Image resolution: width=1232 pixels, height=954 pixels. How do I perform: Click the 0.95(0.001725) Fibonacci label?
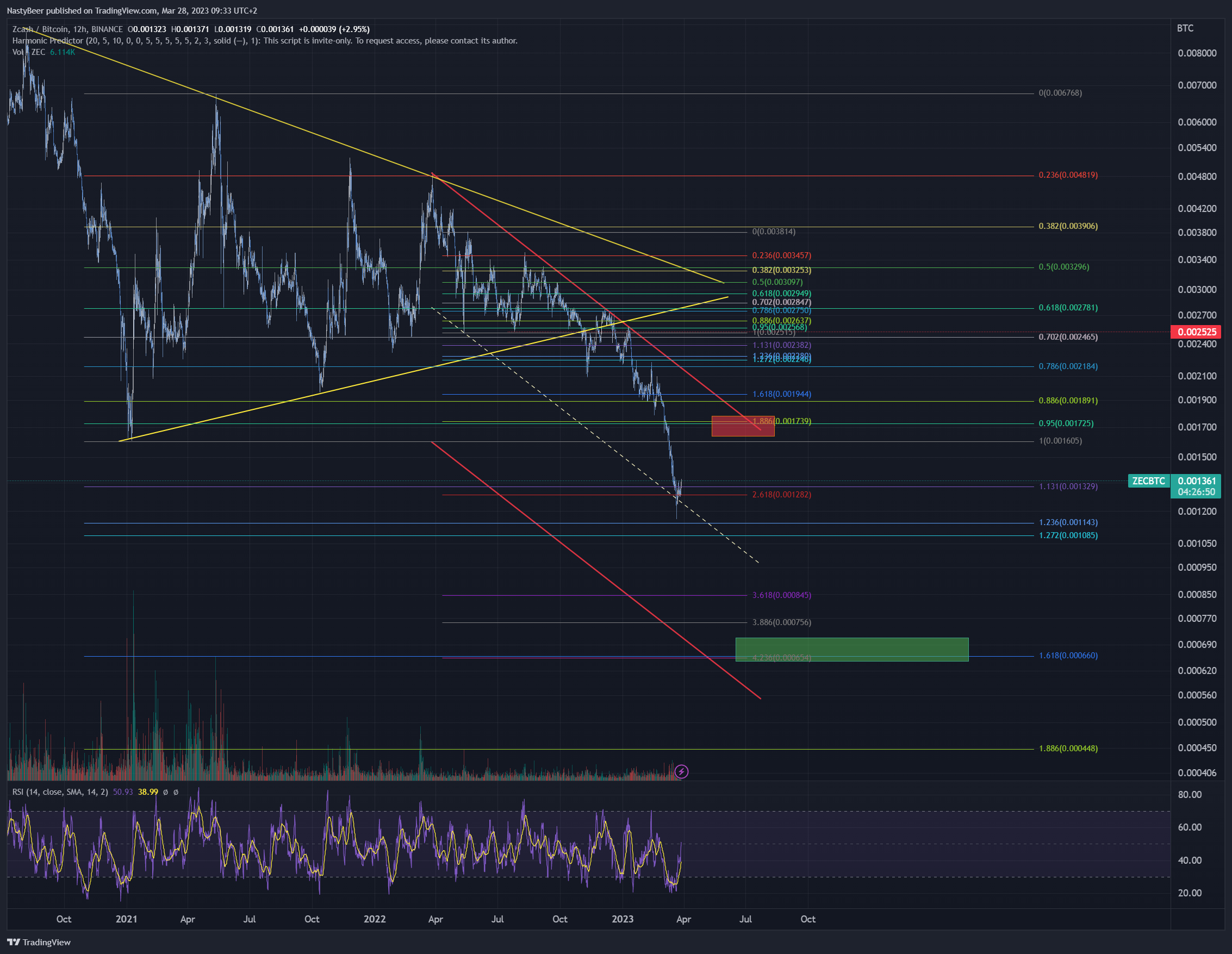(1066, 423)
